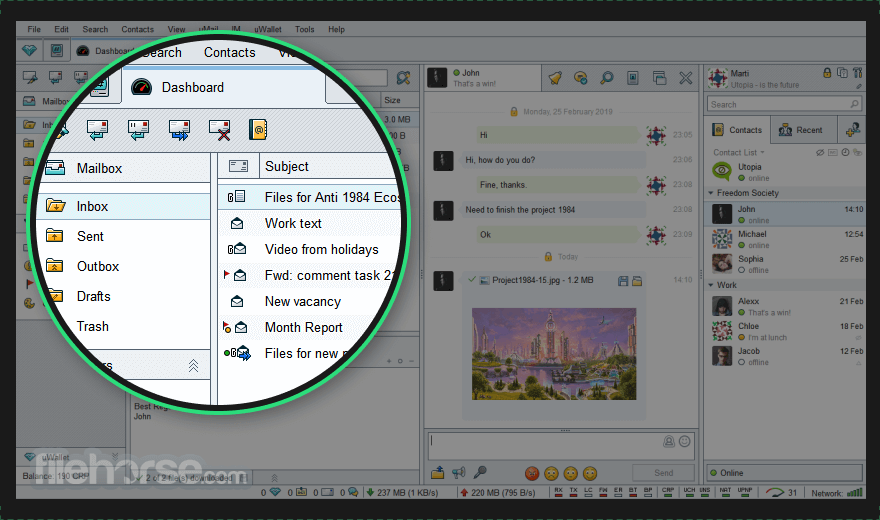Screen dimensions: 880x520
Task: Click the megaphone icon below chat input
Action: pos(459,473)
